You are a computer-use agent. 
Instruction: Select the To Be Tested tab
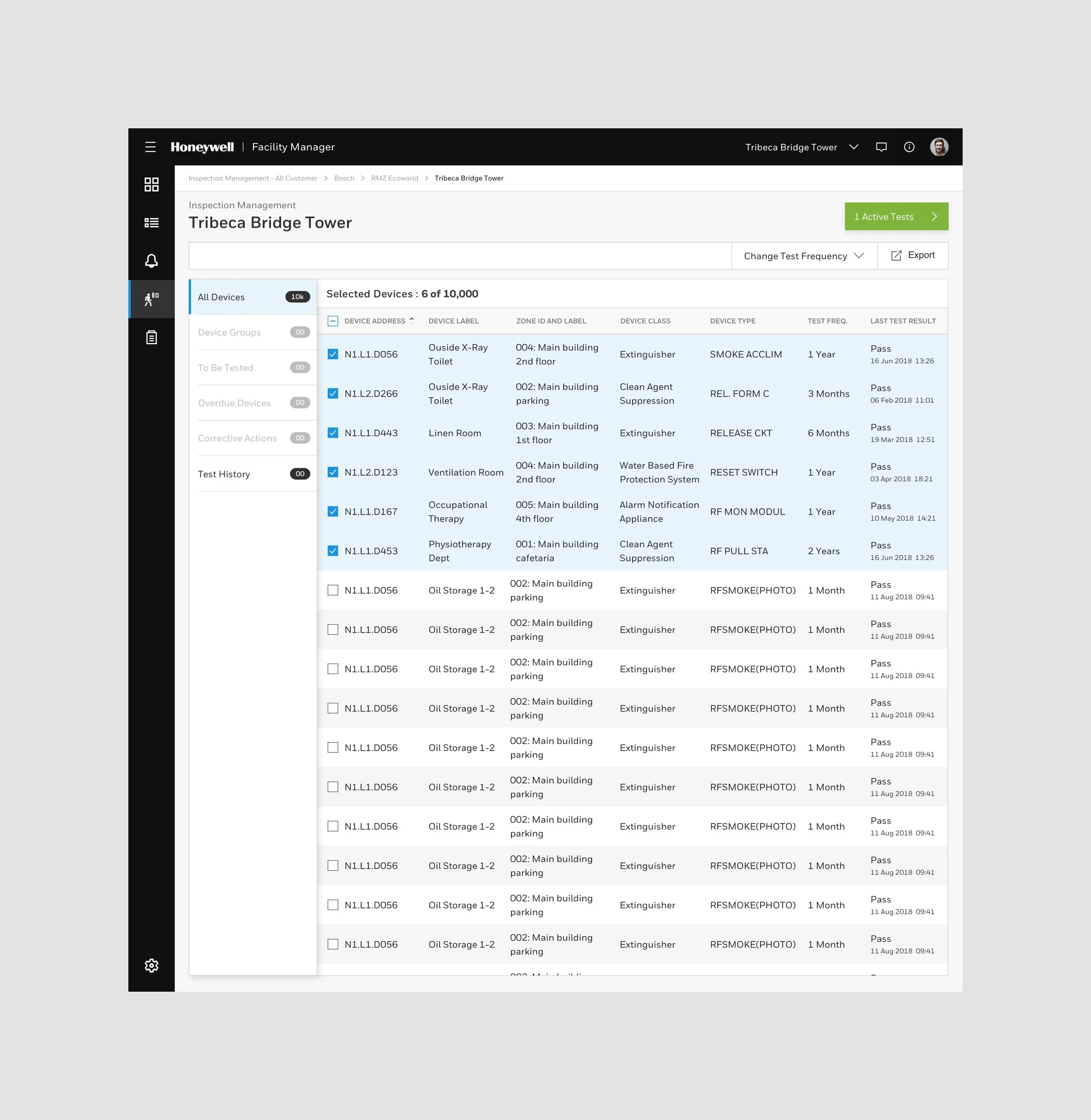click(x=253, y=368)
